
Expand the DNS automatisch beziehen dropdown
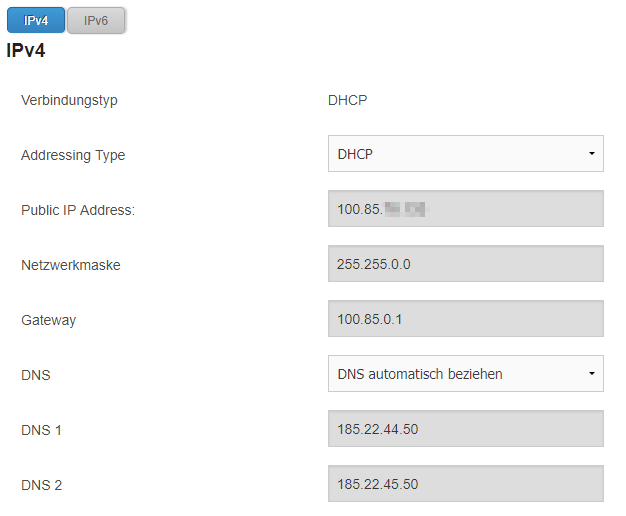(466, 374)
